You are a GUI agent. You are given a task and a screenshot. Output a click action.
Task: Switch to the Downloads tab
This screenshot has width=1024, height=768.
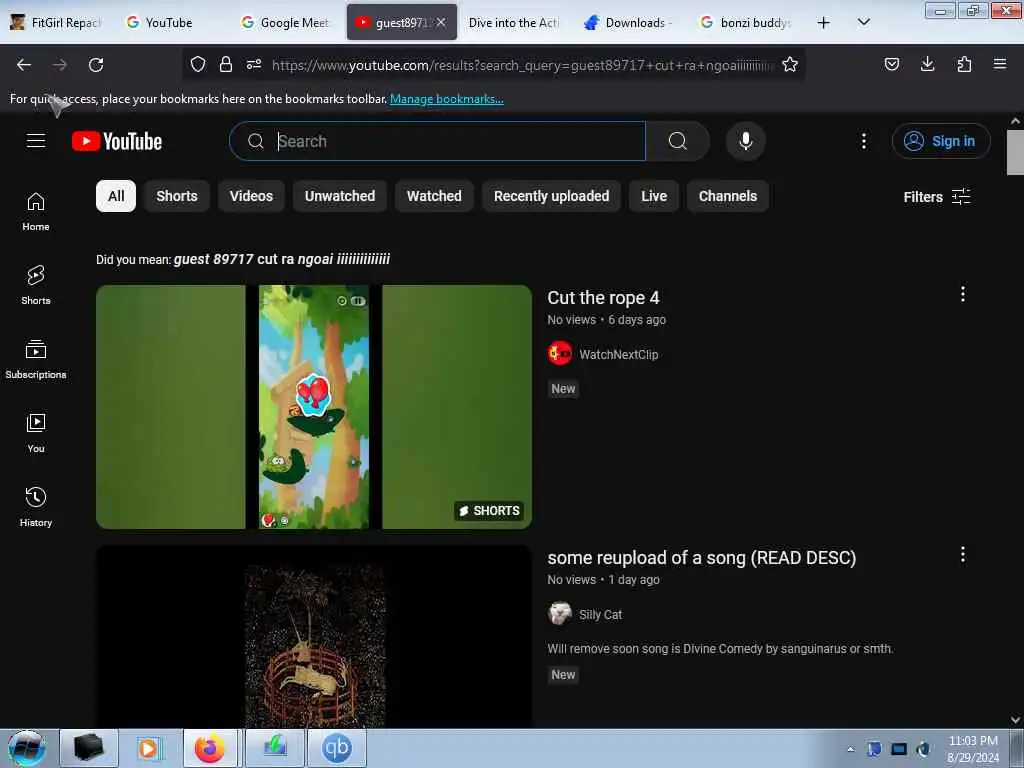tap(630, 22)
